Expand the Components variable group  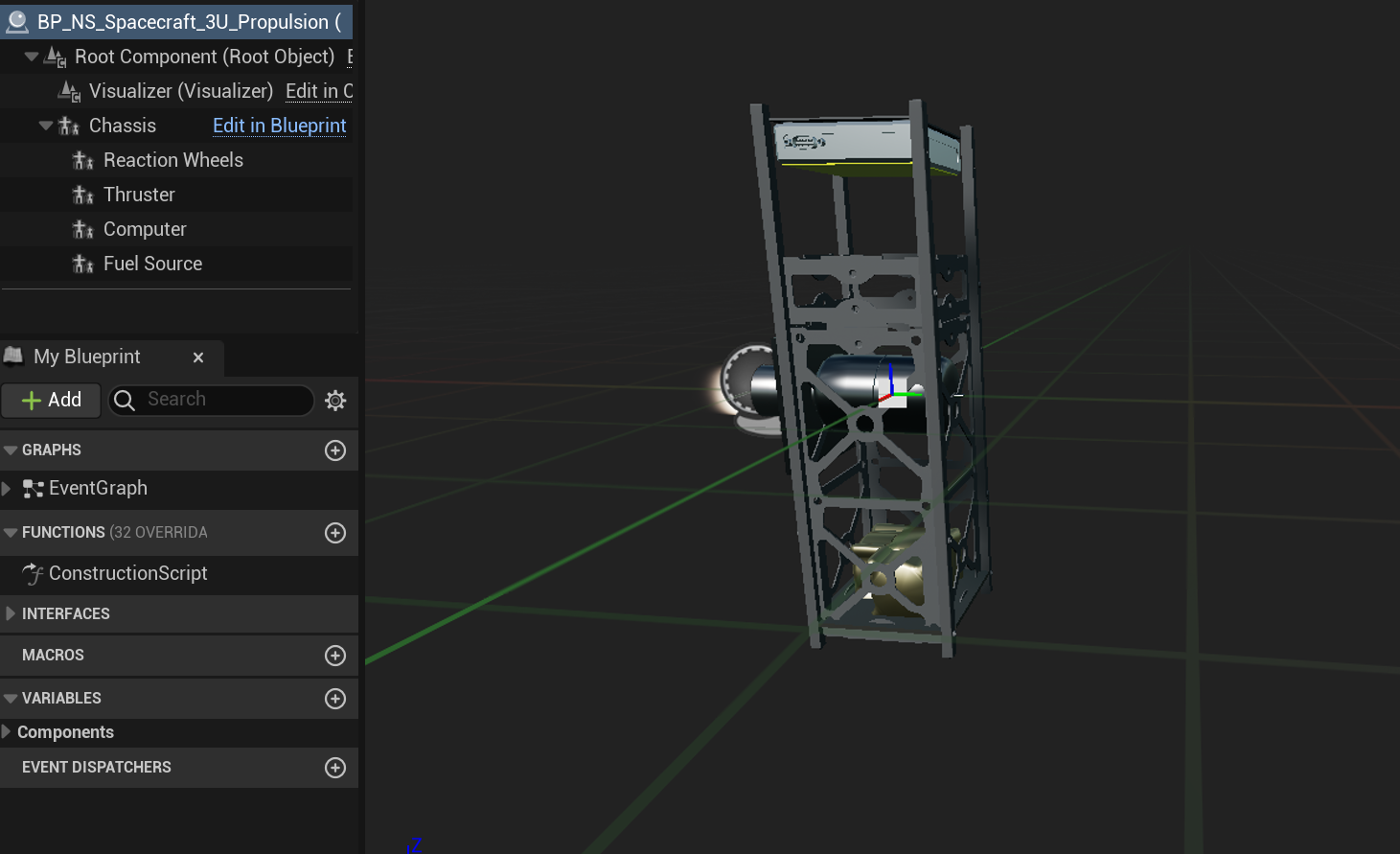7,732
